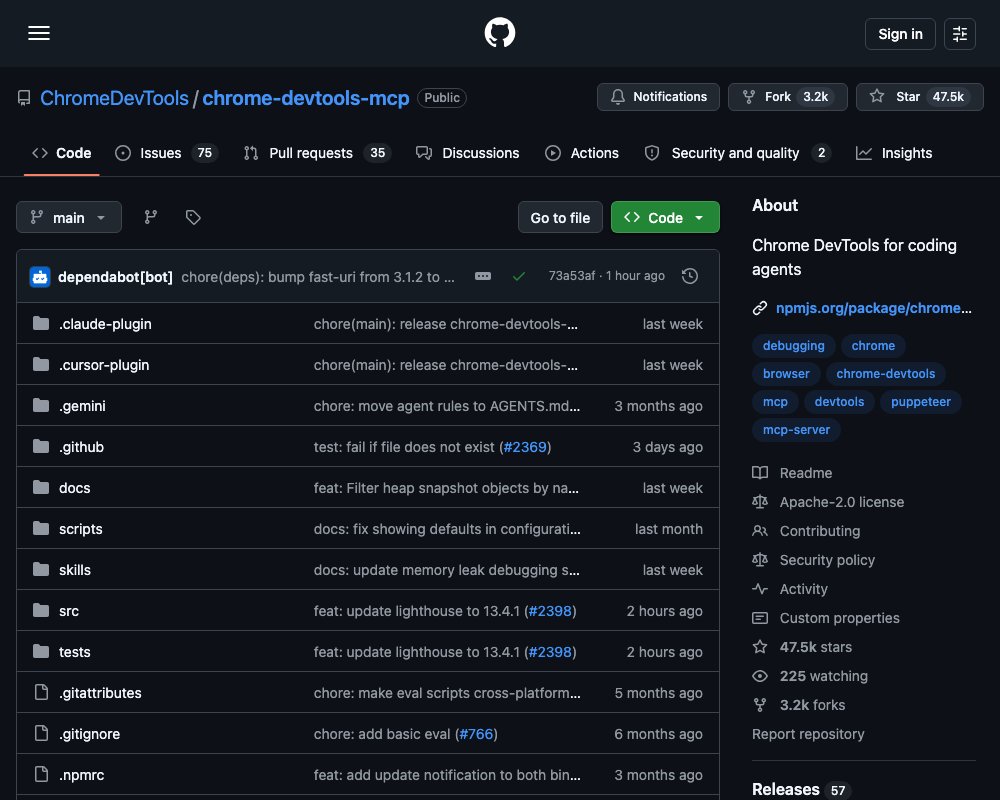Open the Readme link with book icon
Screen dimensions: 1000x800
[x=792, y=473]
